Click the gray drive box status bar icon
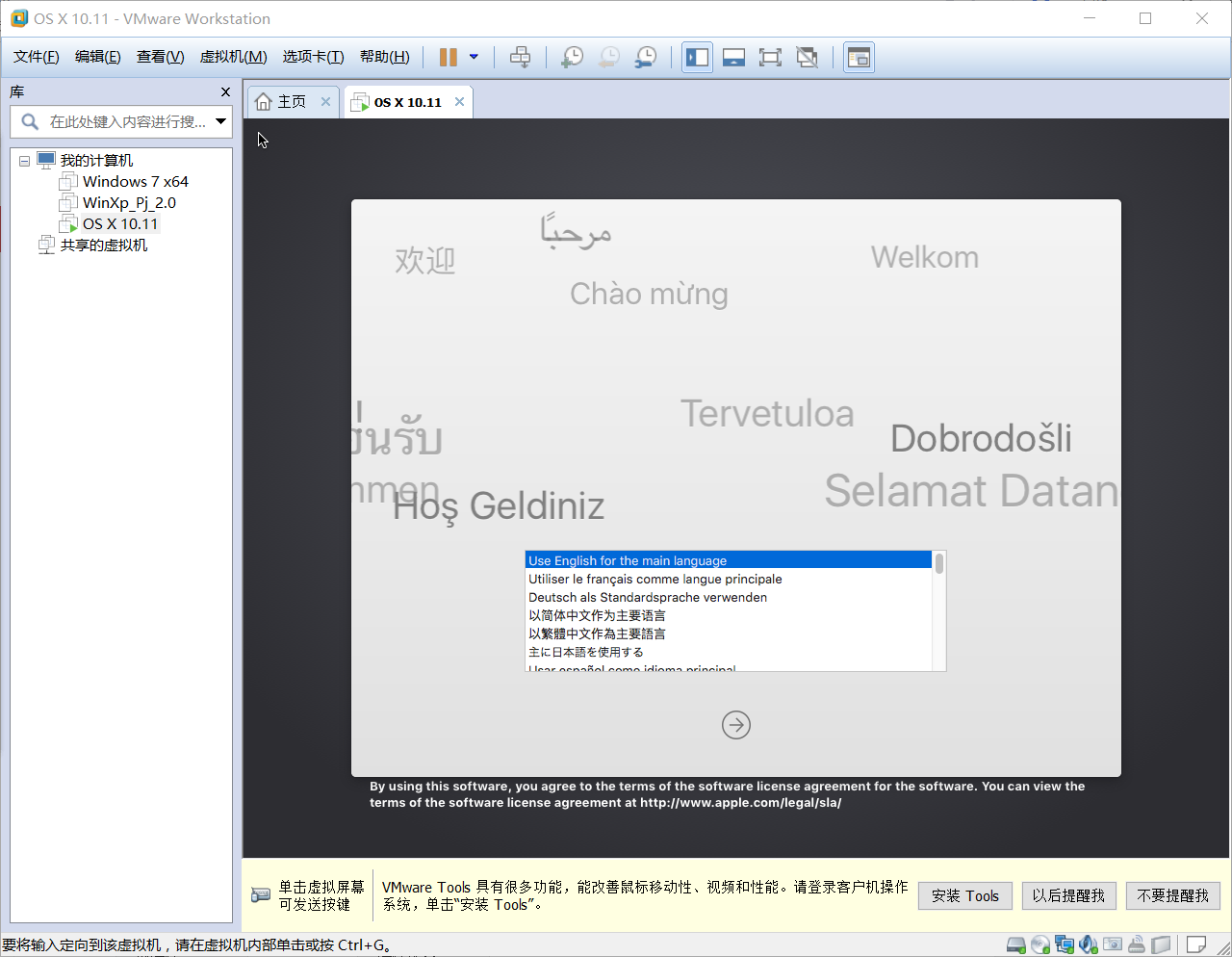This screenshot has width=1232, height=957. tap(1162, 945)
